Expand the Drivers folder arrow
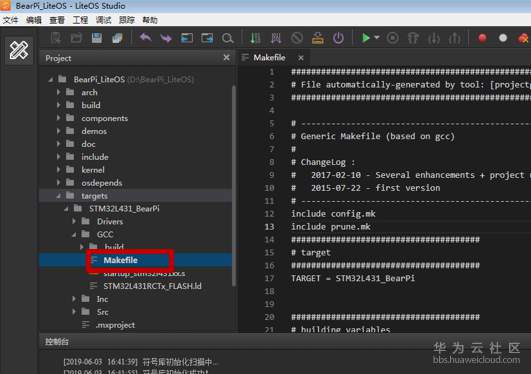Viewport: 531px width, 374px height. click(x=74, y=221)
